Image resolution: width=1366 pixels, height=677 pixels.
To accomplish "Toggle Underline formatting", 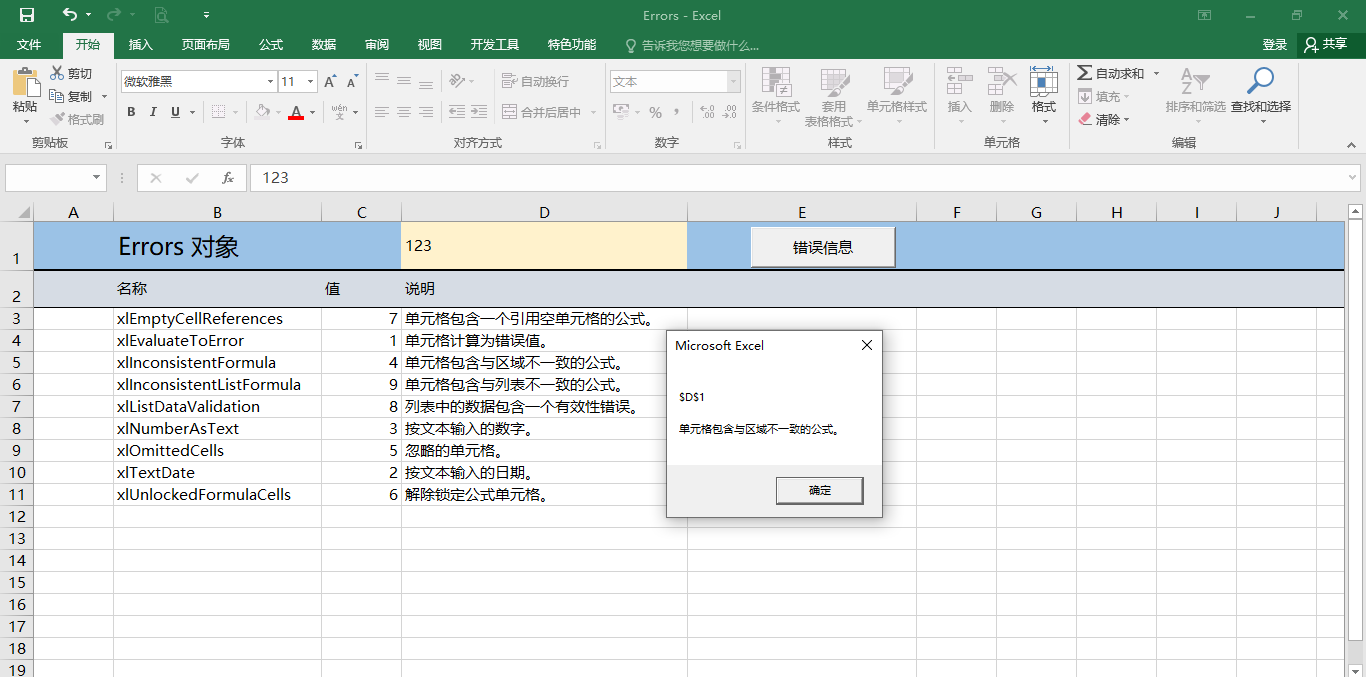I will (x=176, y=112).
